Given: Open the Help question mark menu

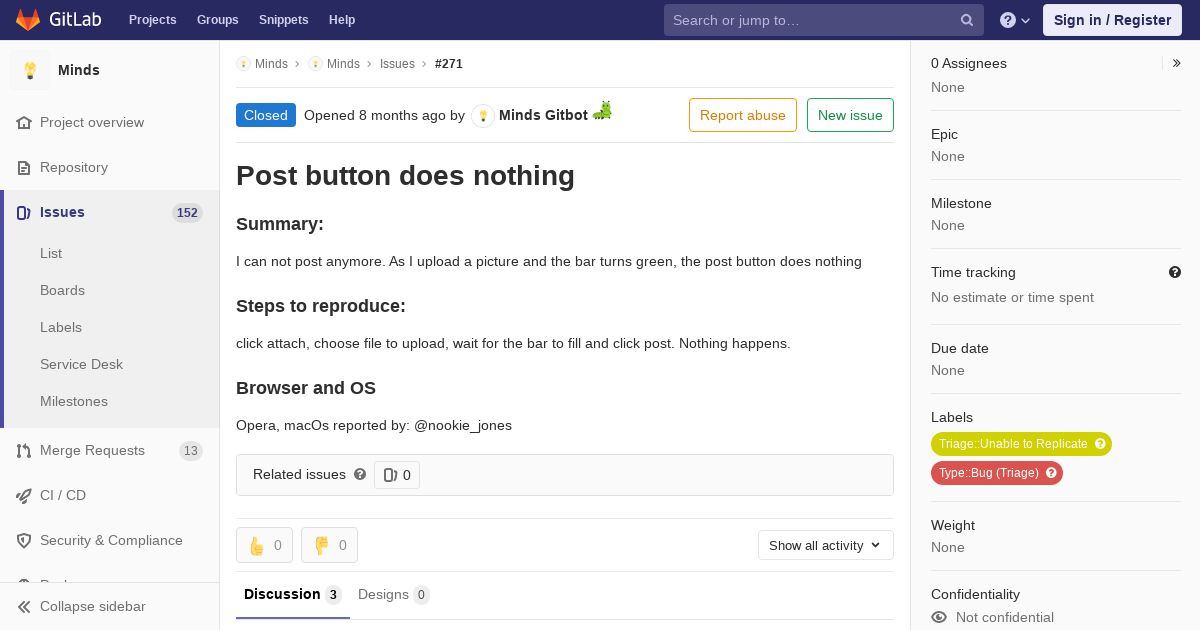Looking at the screenshot, I should pos(1015,20).
